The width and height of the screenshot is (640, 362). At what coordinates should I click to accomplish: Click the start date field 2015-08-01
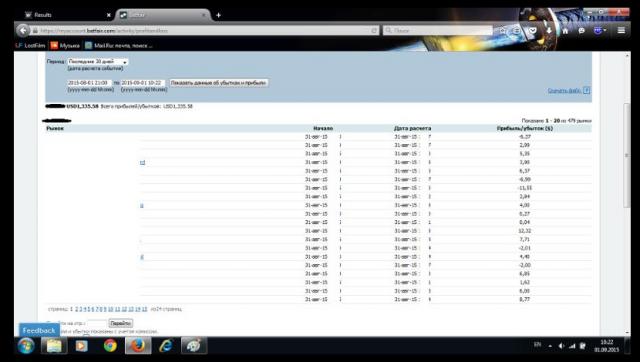pyautogui.click(x=89, y=83)
